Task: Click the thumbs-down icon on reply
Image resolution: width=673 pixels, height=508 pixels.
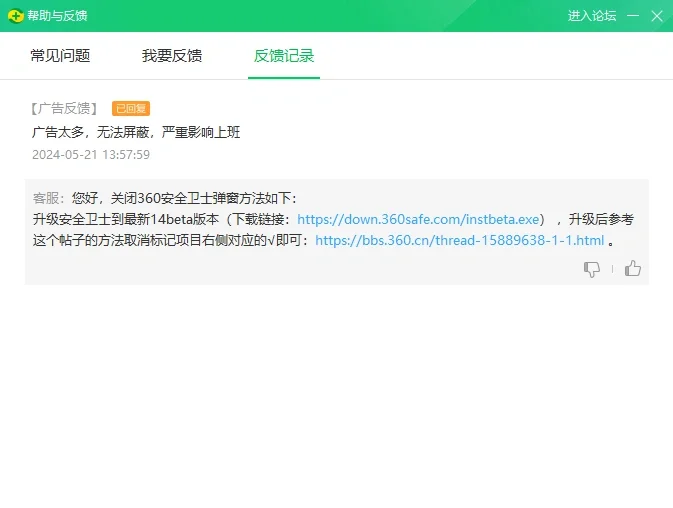Action: [592, 269]
